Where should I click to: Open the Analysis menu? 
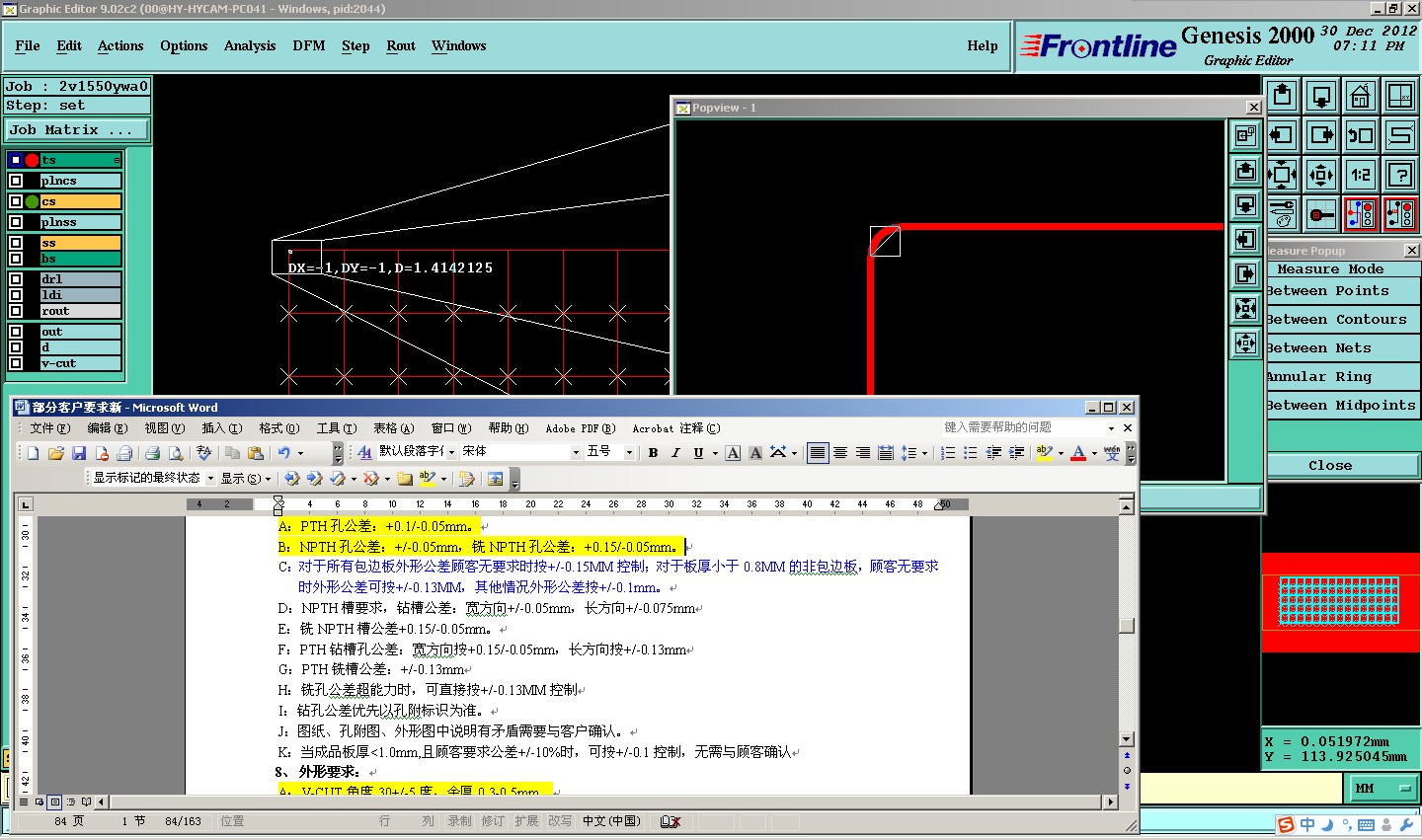pos(250,45)
